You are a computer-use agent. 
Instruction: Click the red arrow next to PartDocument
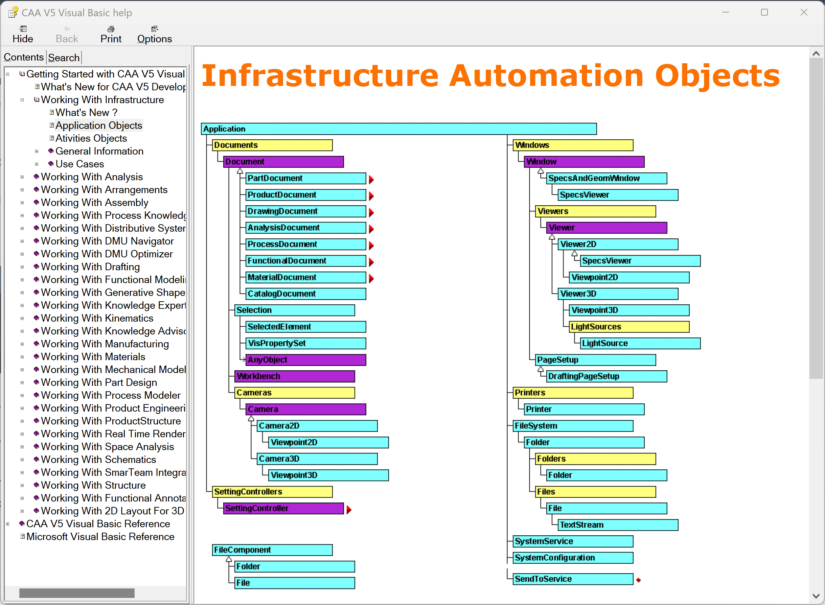pos(371,178)
